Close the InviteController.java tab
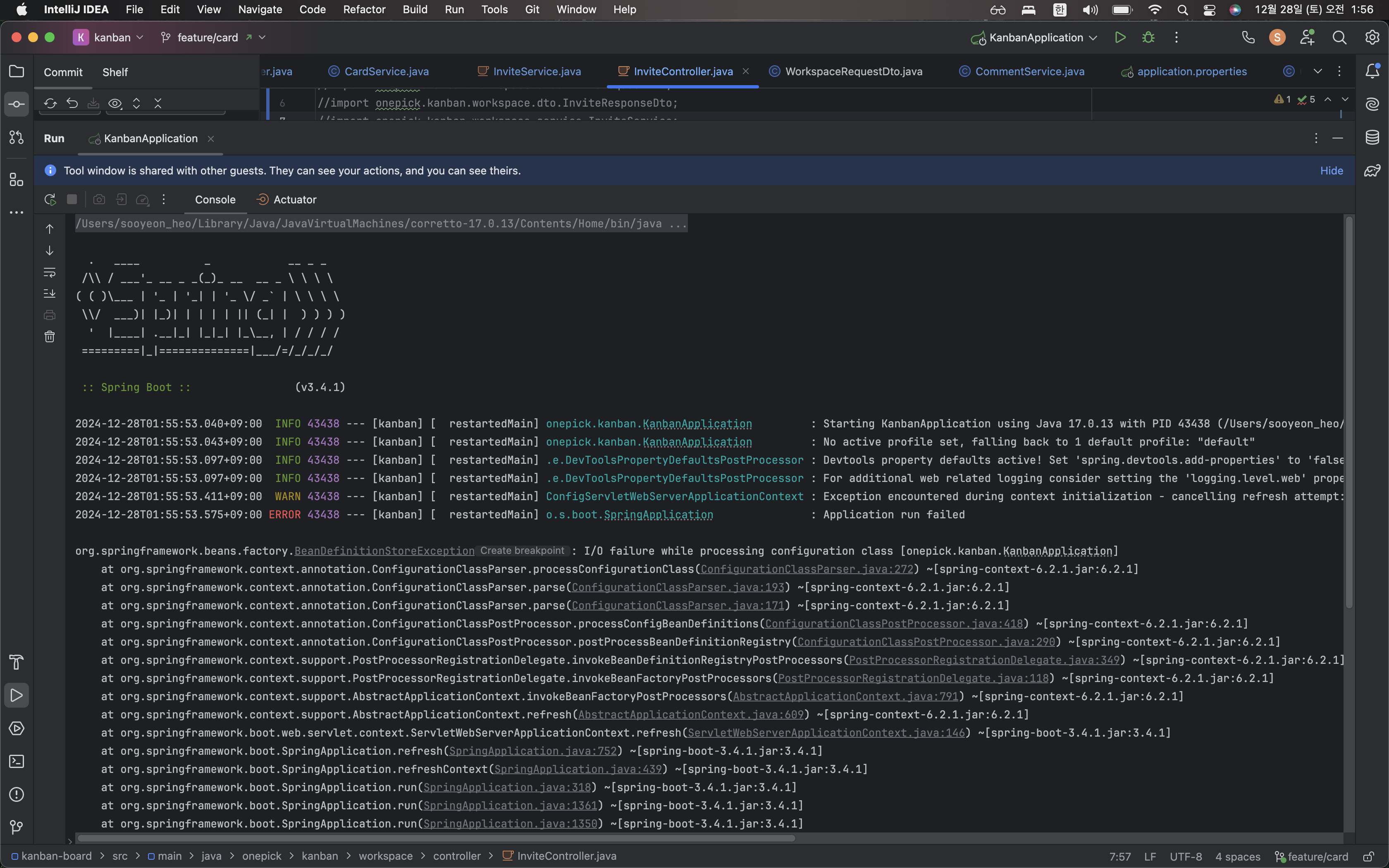The image size is (1389, 868). point(746,71)
